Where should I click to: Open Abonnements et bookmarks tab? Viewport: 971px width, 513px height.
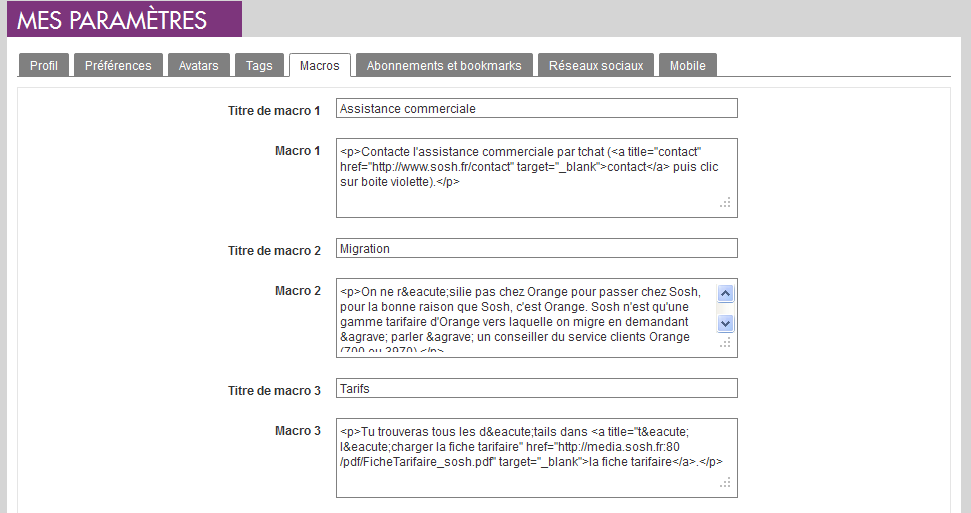tap(444, 66)
